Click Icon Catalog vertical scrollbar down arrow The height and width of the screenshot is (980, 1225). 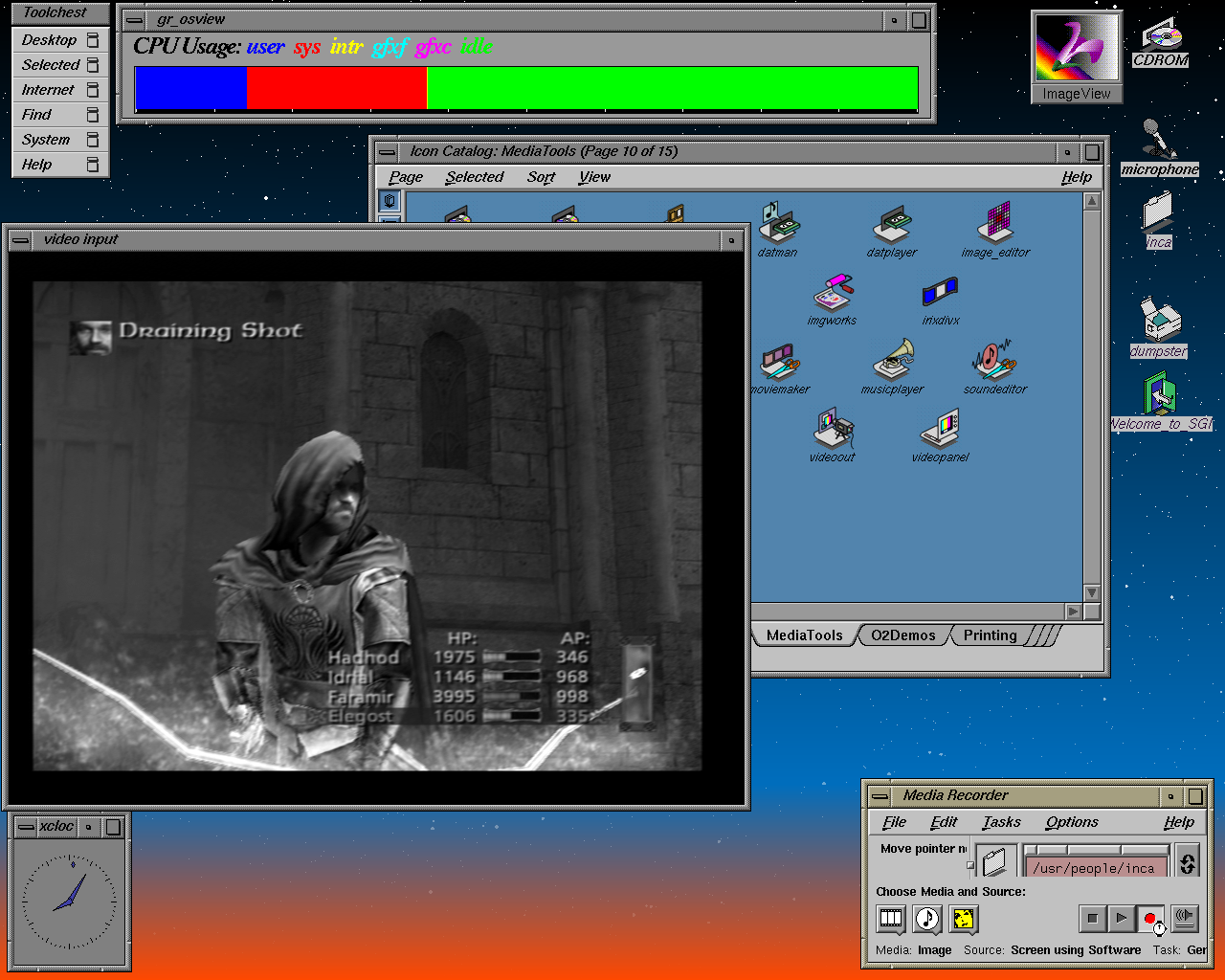[1092, 593]
